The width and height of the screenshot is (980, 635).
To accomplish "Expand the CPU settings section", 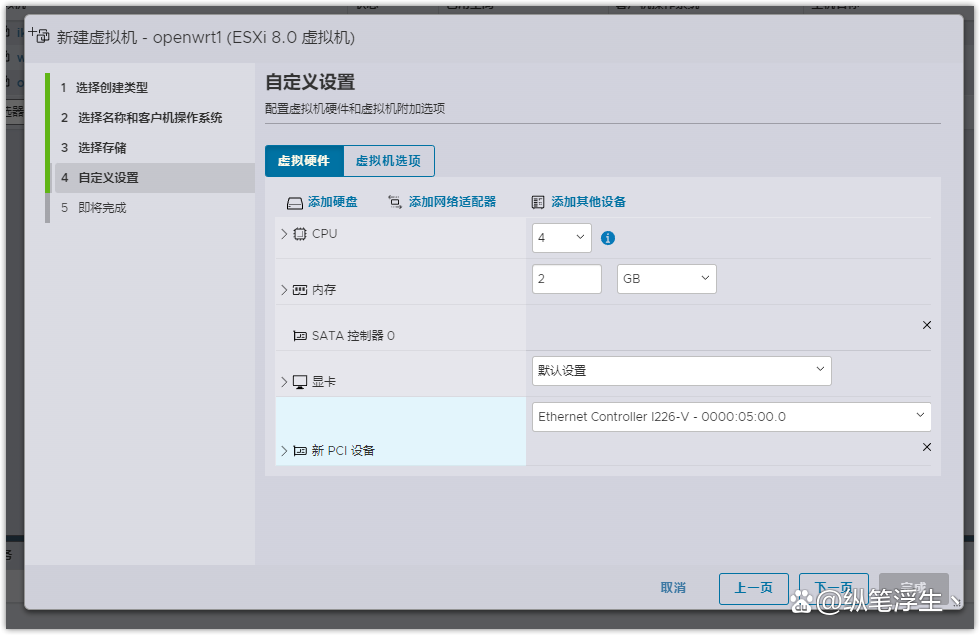I will [284, 233].
